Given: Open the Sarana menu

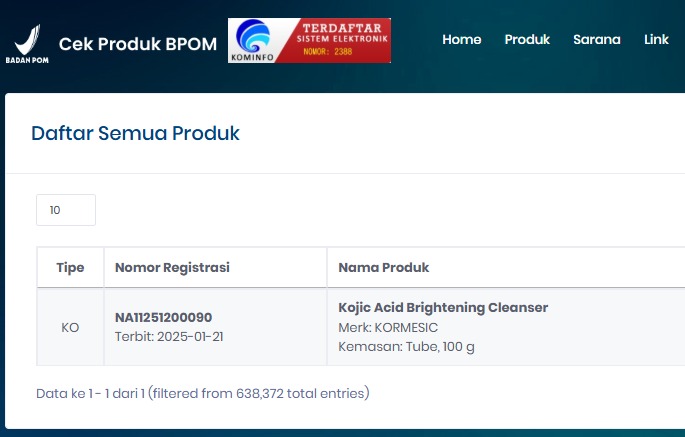Looking at the screenshot, I should [597, 40].
